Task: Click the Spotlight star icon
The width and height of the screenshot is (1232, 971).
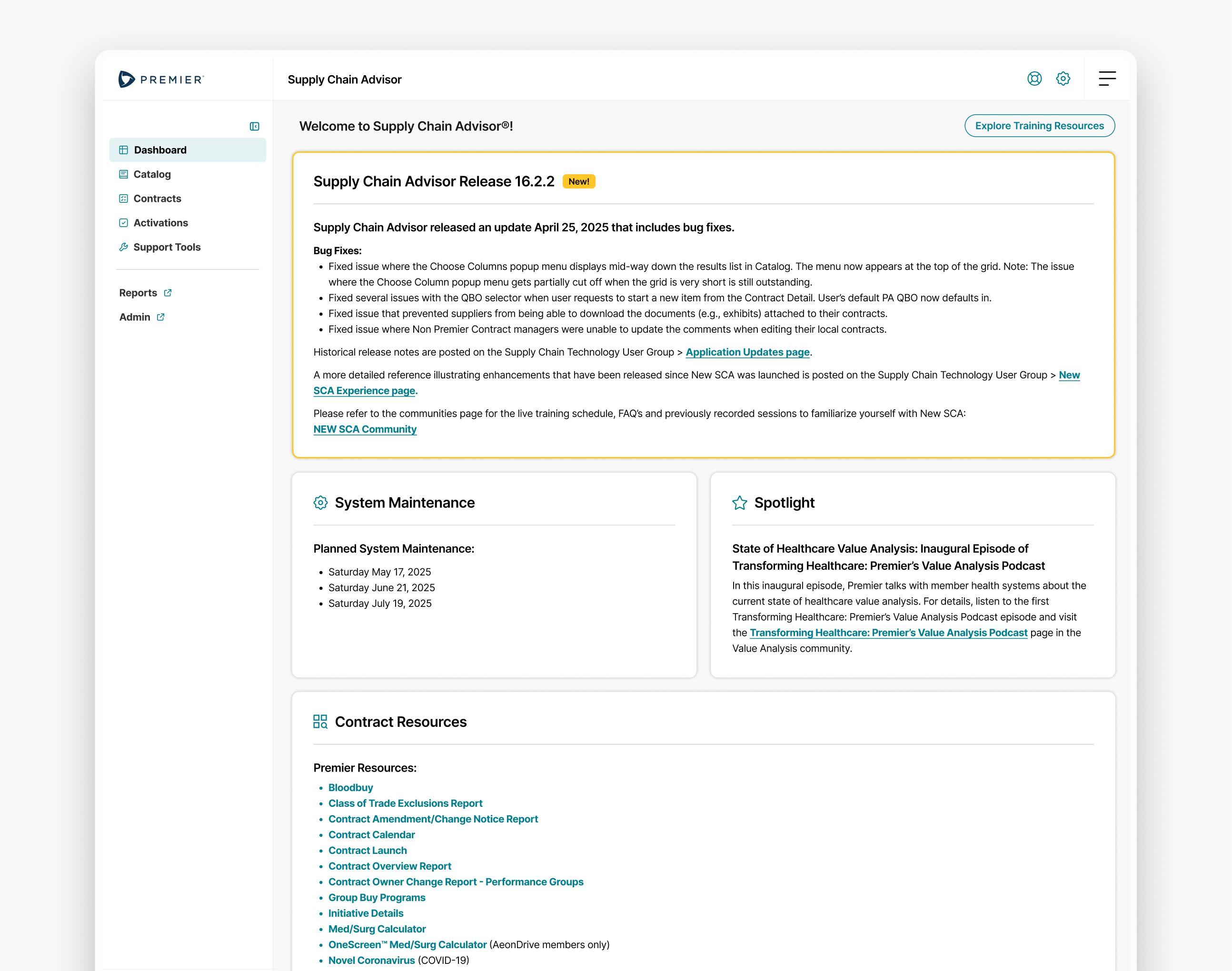Action: click(739, 503)
